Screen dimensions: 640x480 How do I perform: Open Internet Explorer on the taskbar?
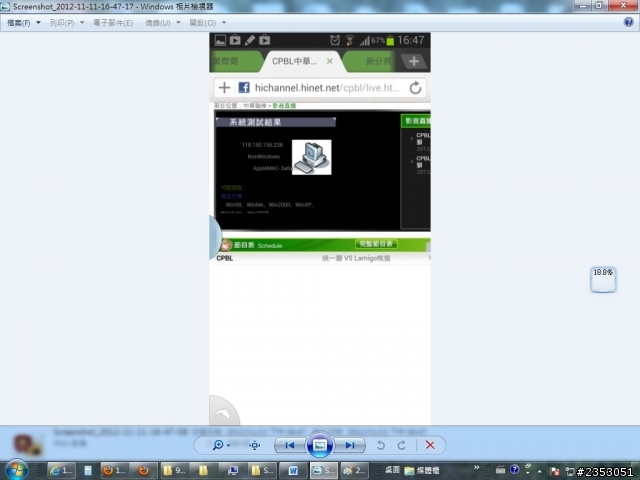point(61,471)
